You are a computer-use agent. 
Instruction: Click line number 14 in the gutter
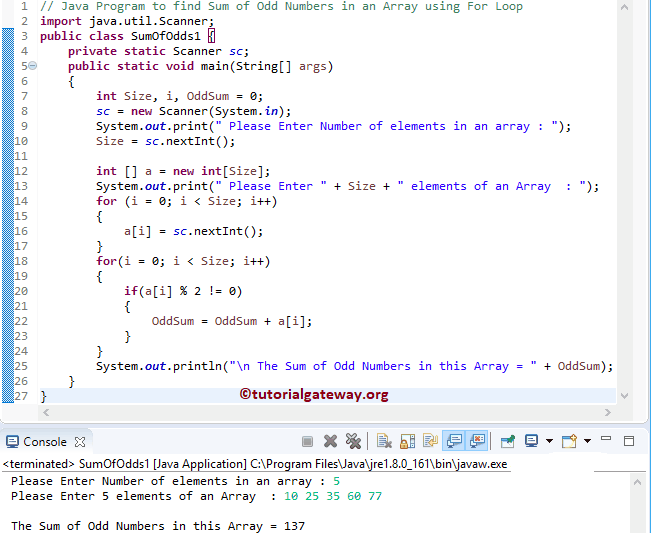pos(21,201)
